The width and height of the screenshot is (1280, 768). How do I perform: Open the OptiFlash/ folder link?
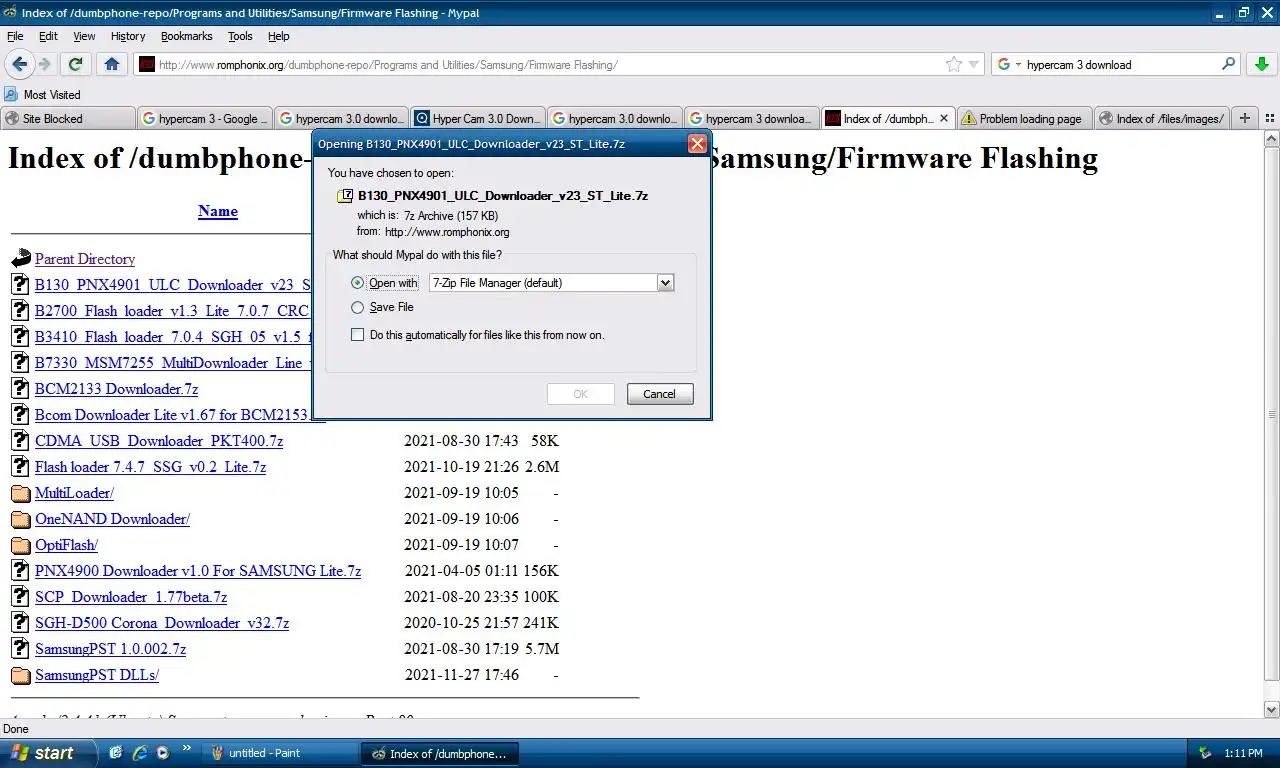pos(66,545)
